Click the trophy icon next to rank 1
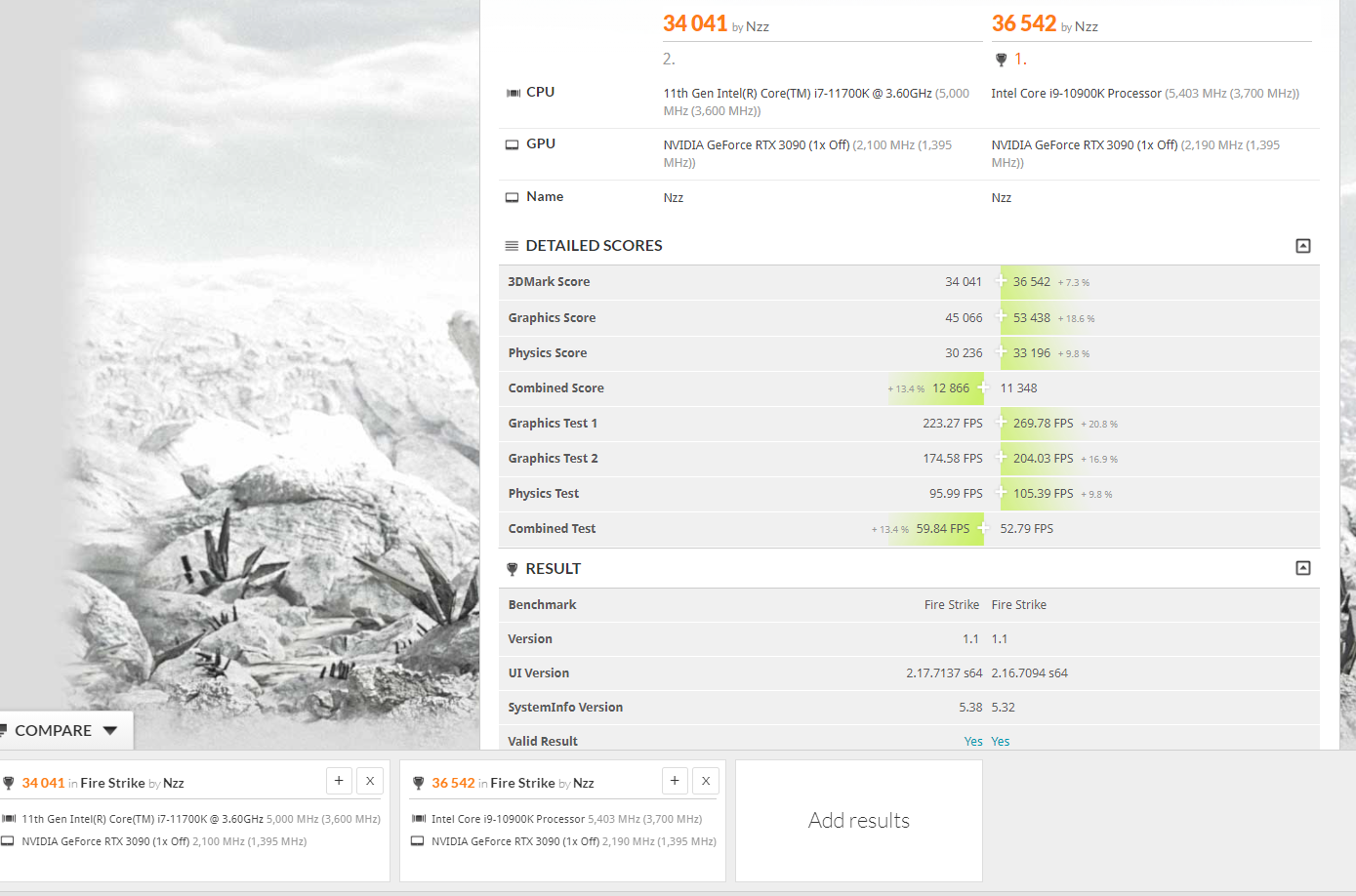The width and height of the screenshot is (1356, 896). [1001, 60]
